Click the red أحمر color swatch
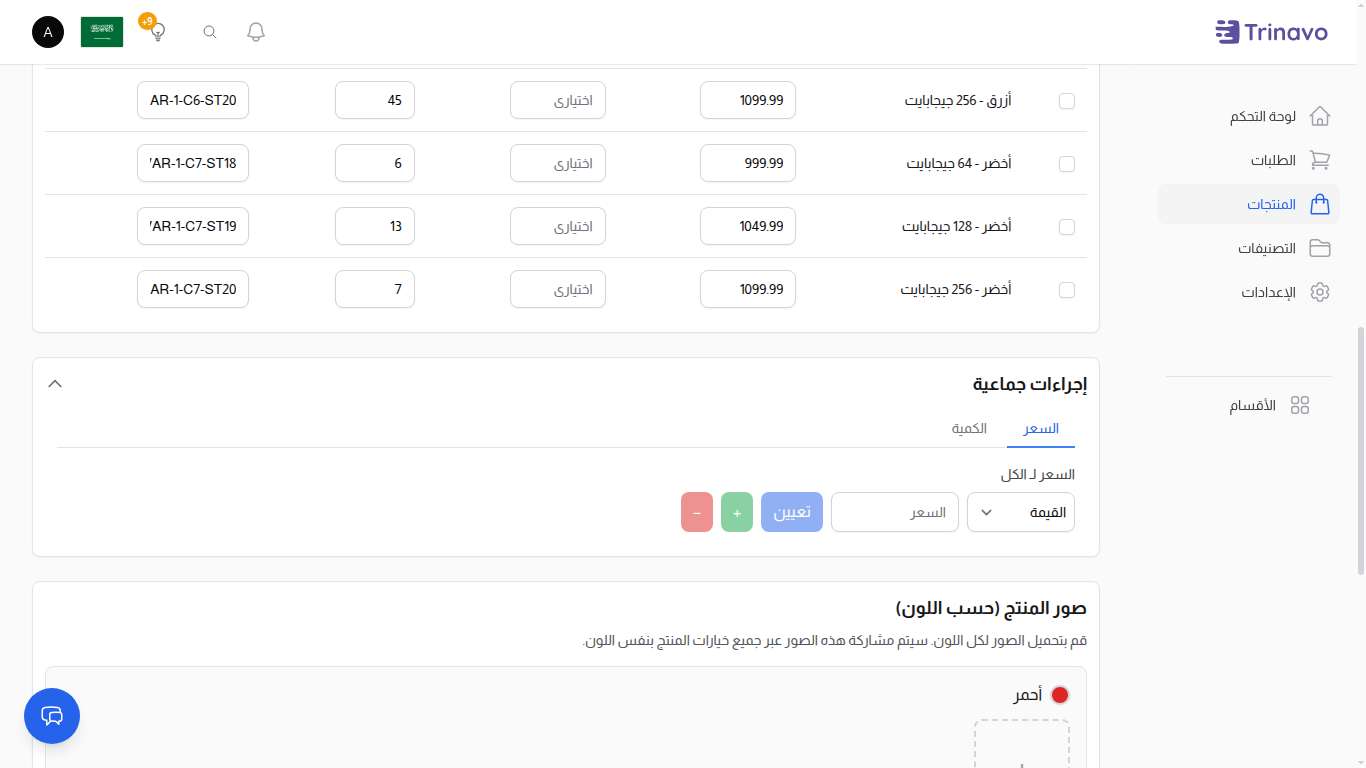 click(1061, 694)
